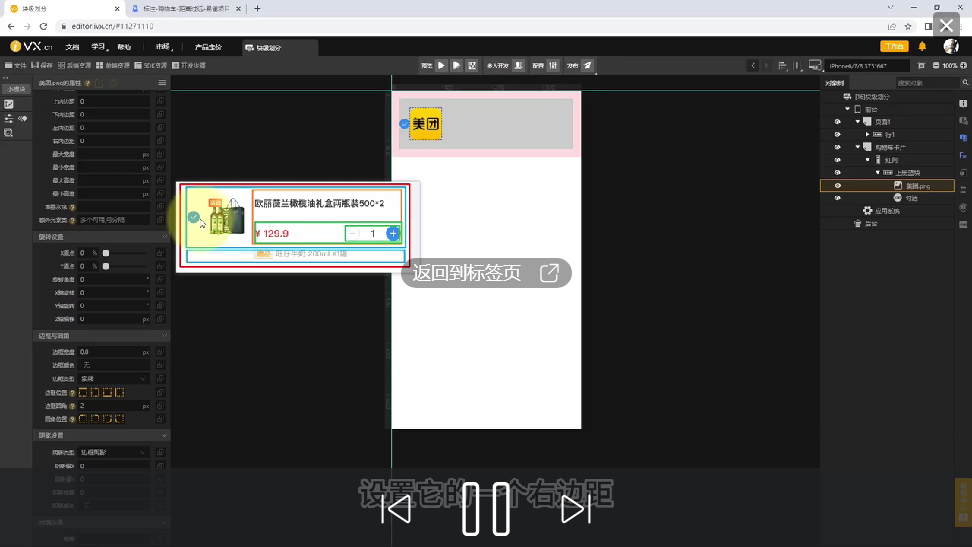
Task: Zoom in with the plus icon
Action: 963,65
